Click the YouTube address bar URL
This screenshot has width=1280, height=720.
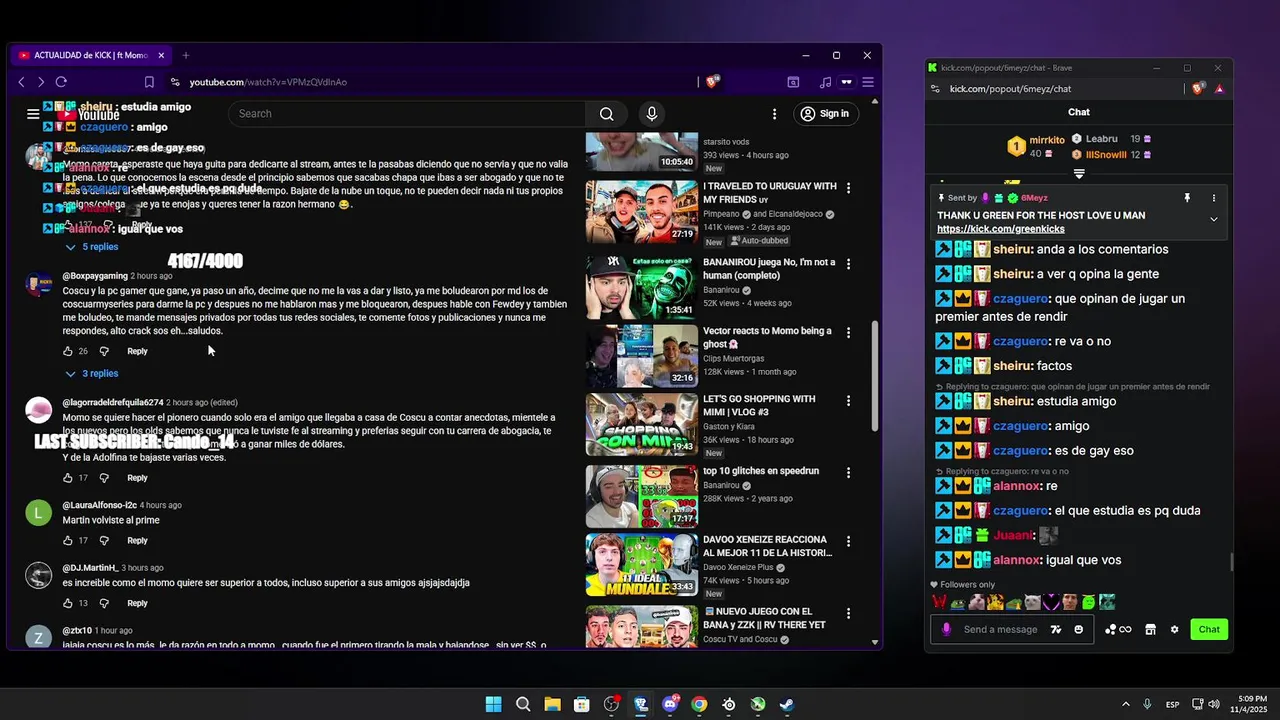pyautogui.click(x=268, y=82)
